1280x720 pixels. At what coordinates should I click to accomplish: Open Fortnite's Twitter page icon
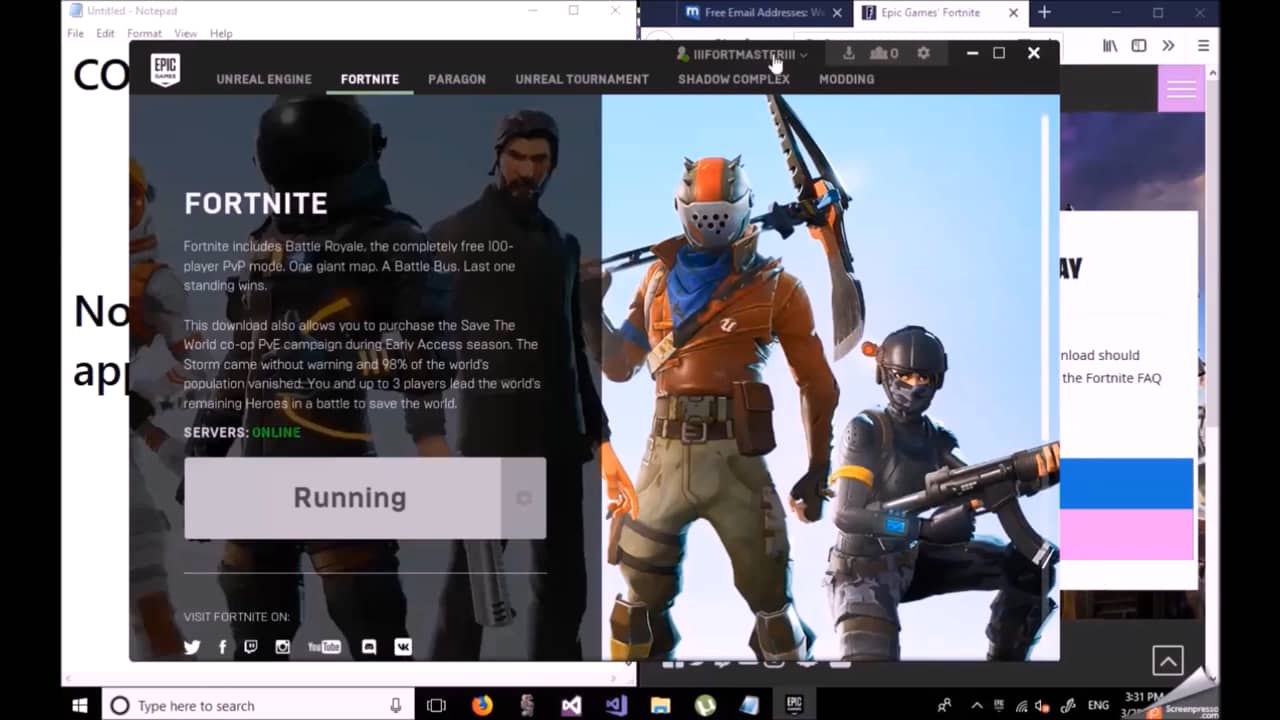pos(192,647)
